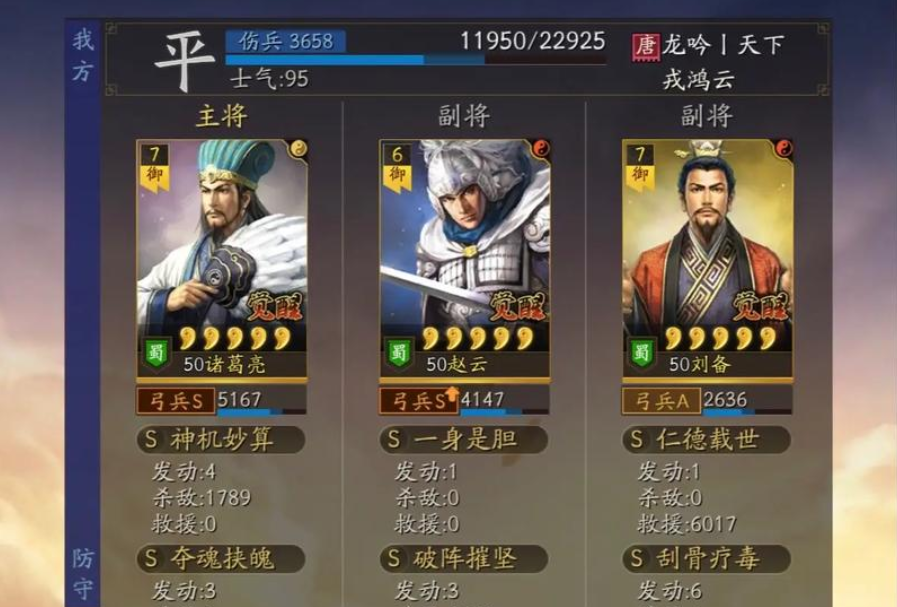Click the red 唐 alliance badge
This screenshot has height=607, width=897.
[646, 47]
